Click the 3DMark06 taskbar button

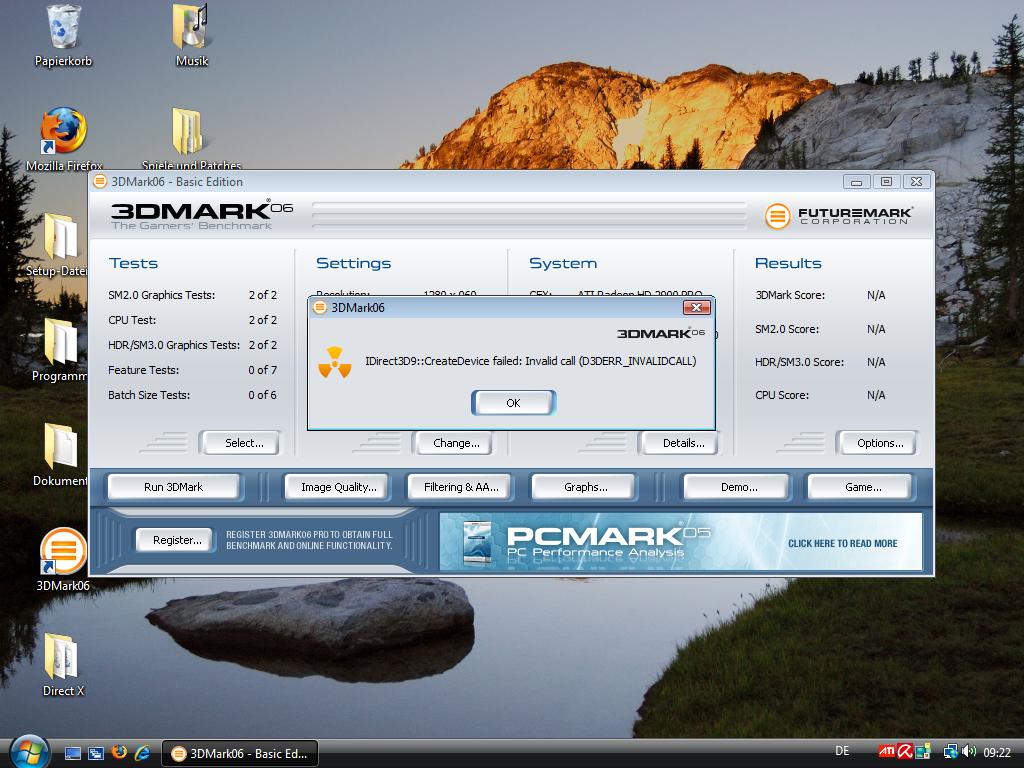[240, 754]
